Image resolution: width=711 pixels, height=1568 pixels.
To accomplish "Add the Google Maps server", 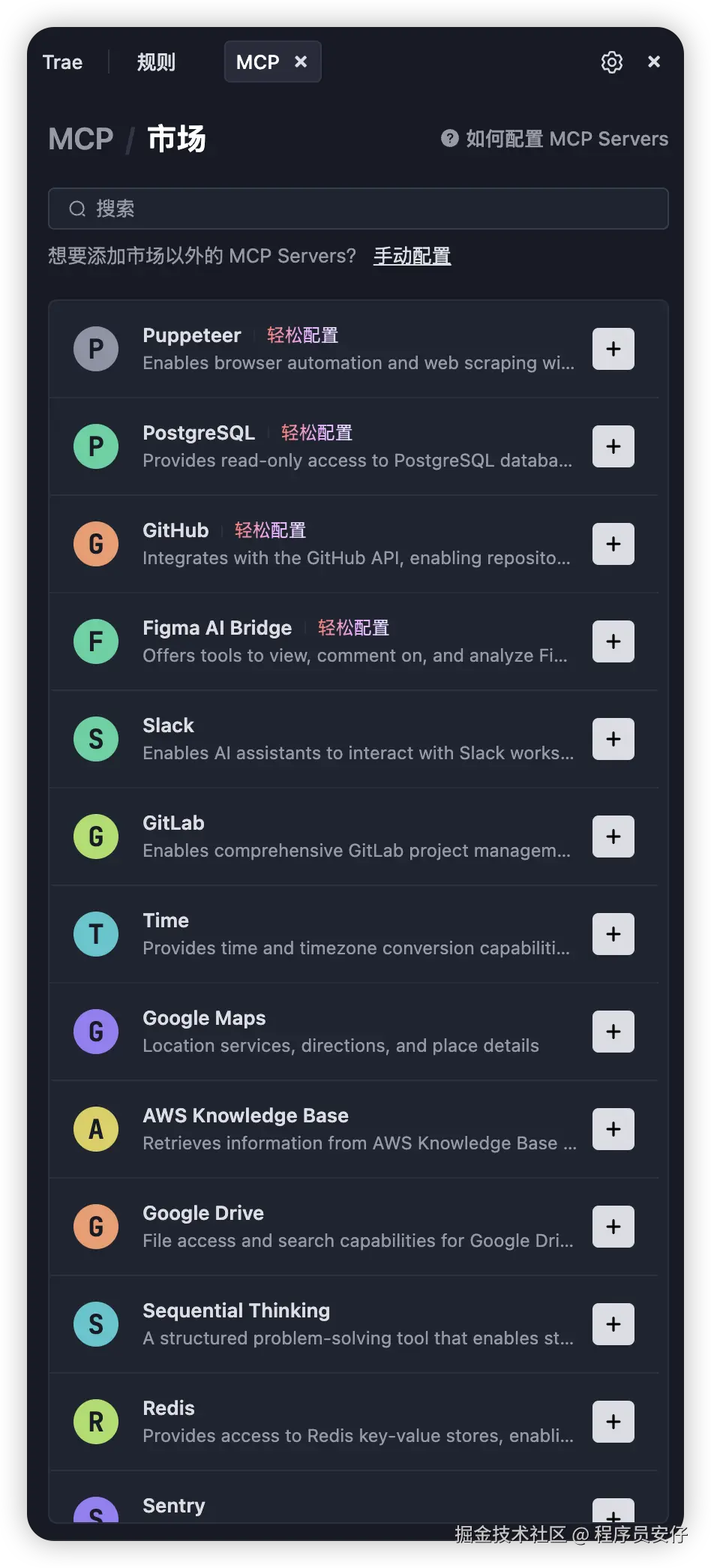I will [613, 1032].
